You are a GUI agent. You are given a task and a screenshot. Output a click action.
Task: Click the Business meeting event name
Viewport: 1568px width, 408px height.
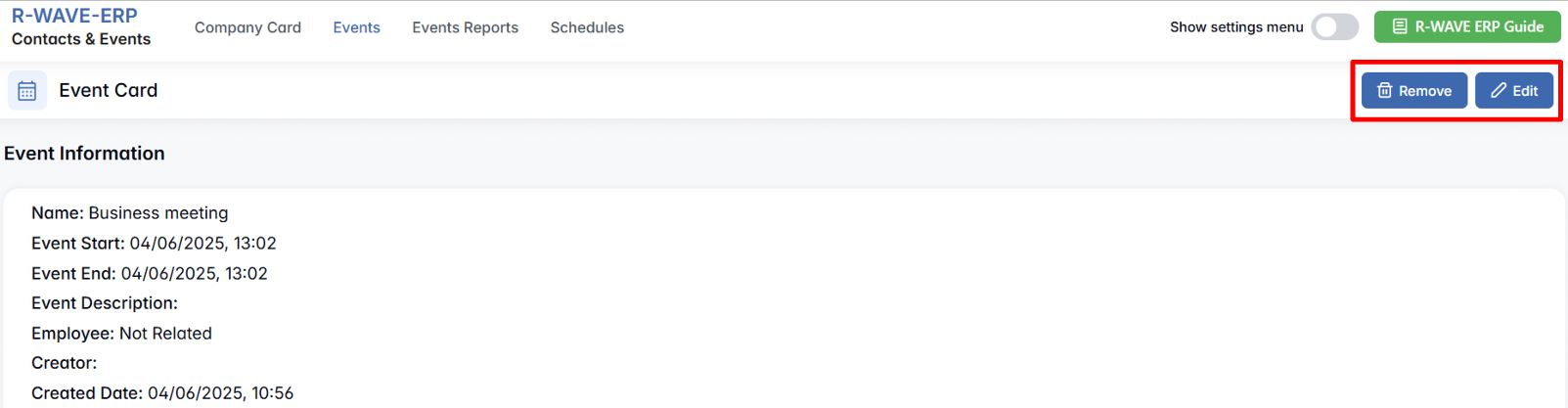coord(157,213)
